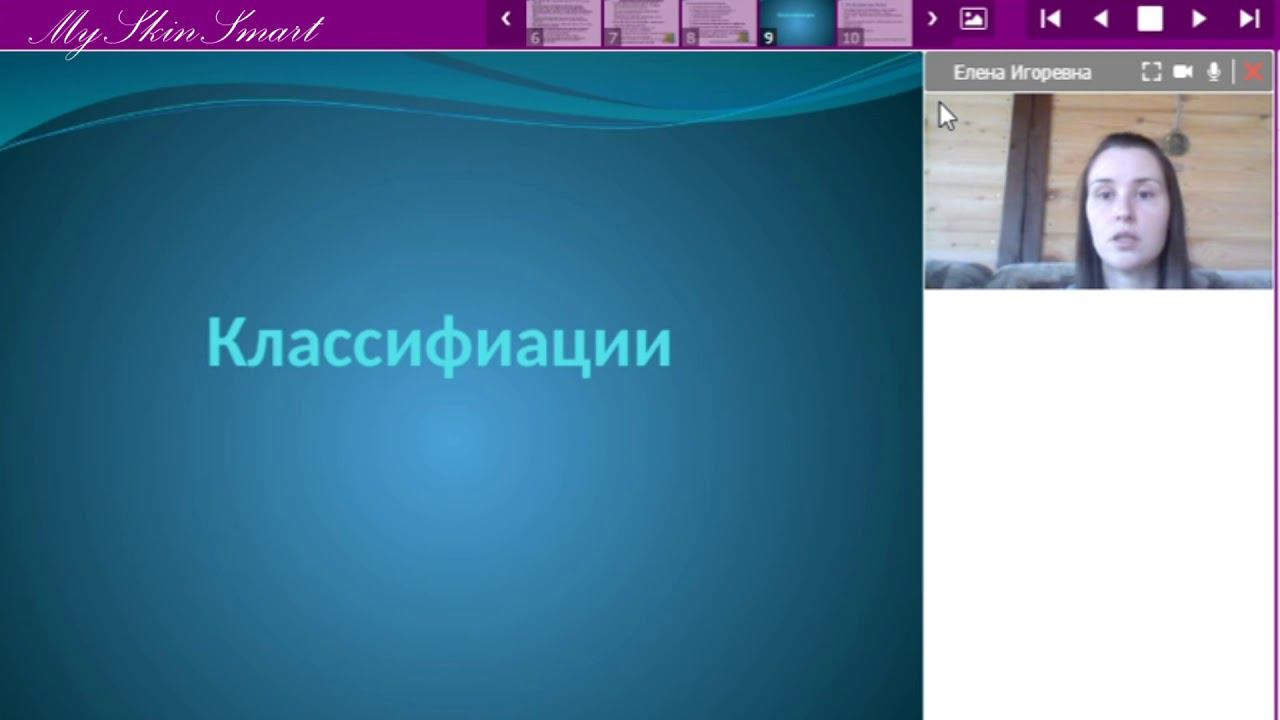1280x720 pixels.
Task: Go to the previous slide
Action: coord(1100,18)
